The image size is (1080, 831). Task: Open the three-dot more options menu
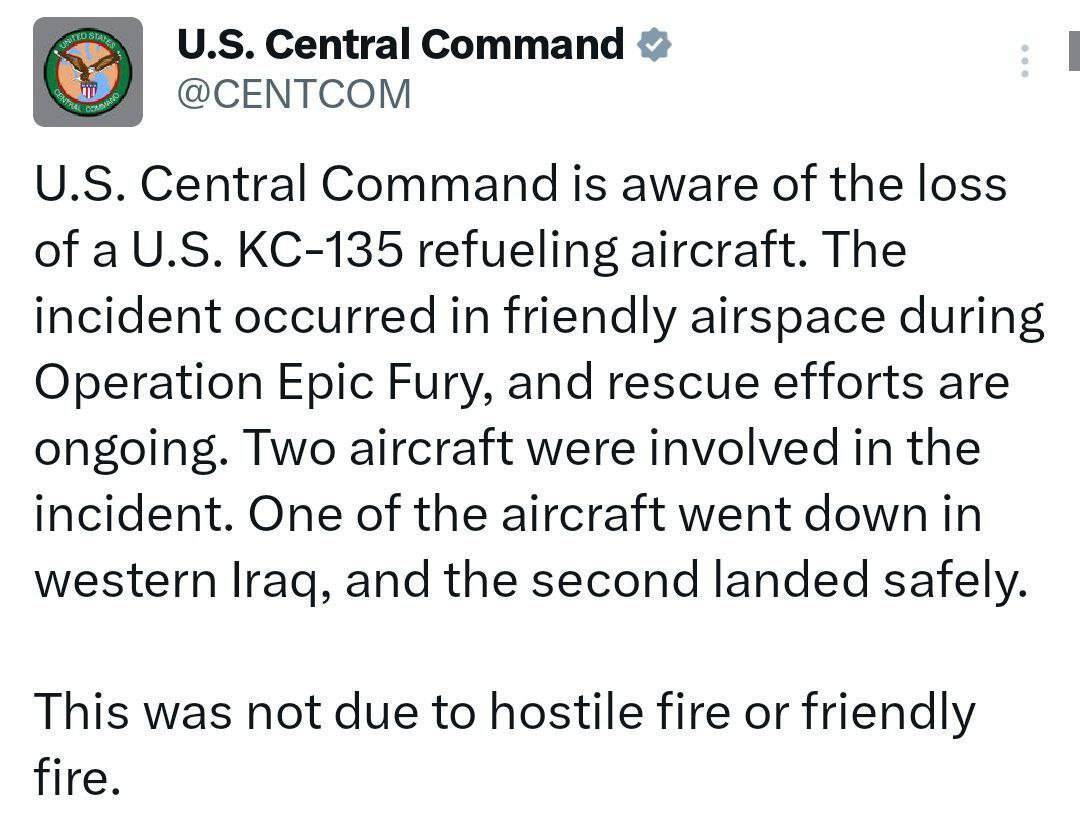(1024, 62)
